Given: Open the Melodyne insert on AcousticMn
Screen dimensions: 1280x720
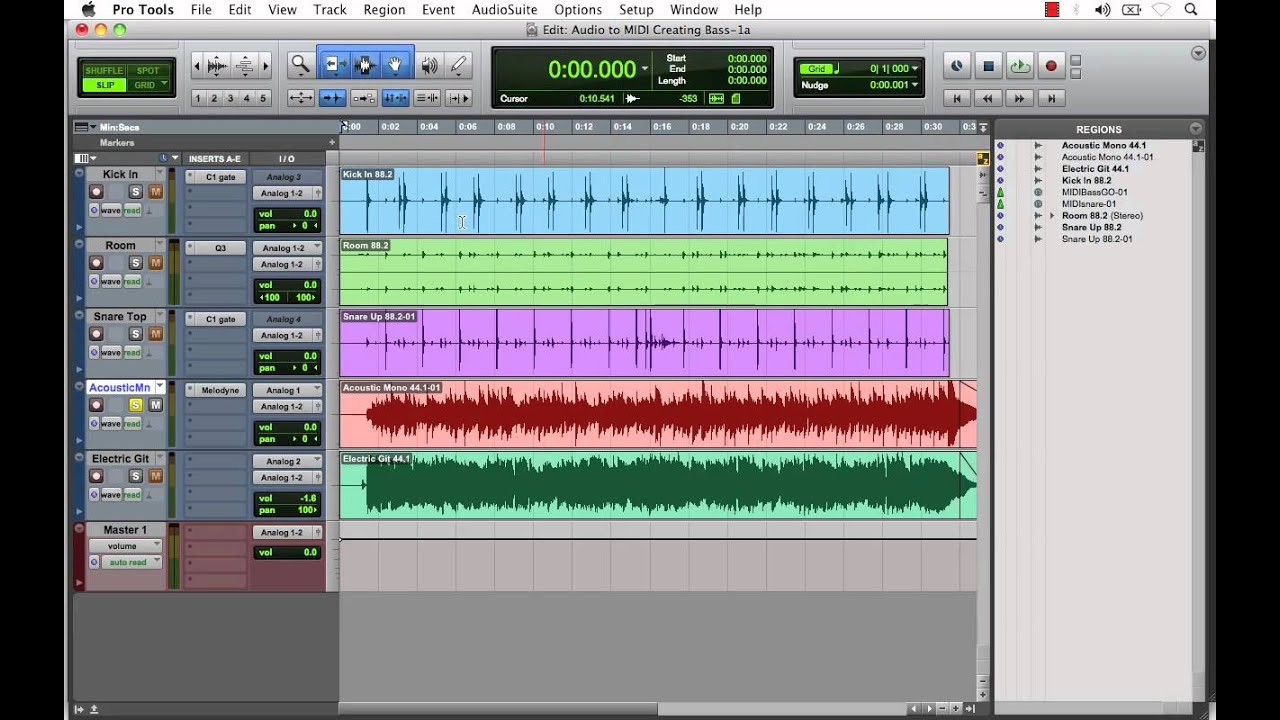Looking at the screenshot, I should click(219, 390).
